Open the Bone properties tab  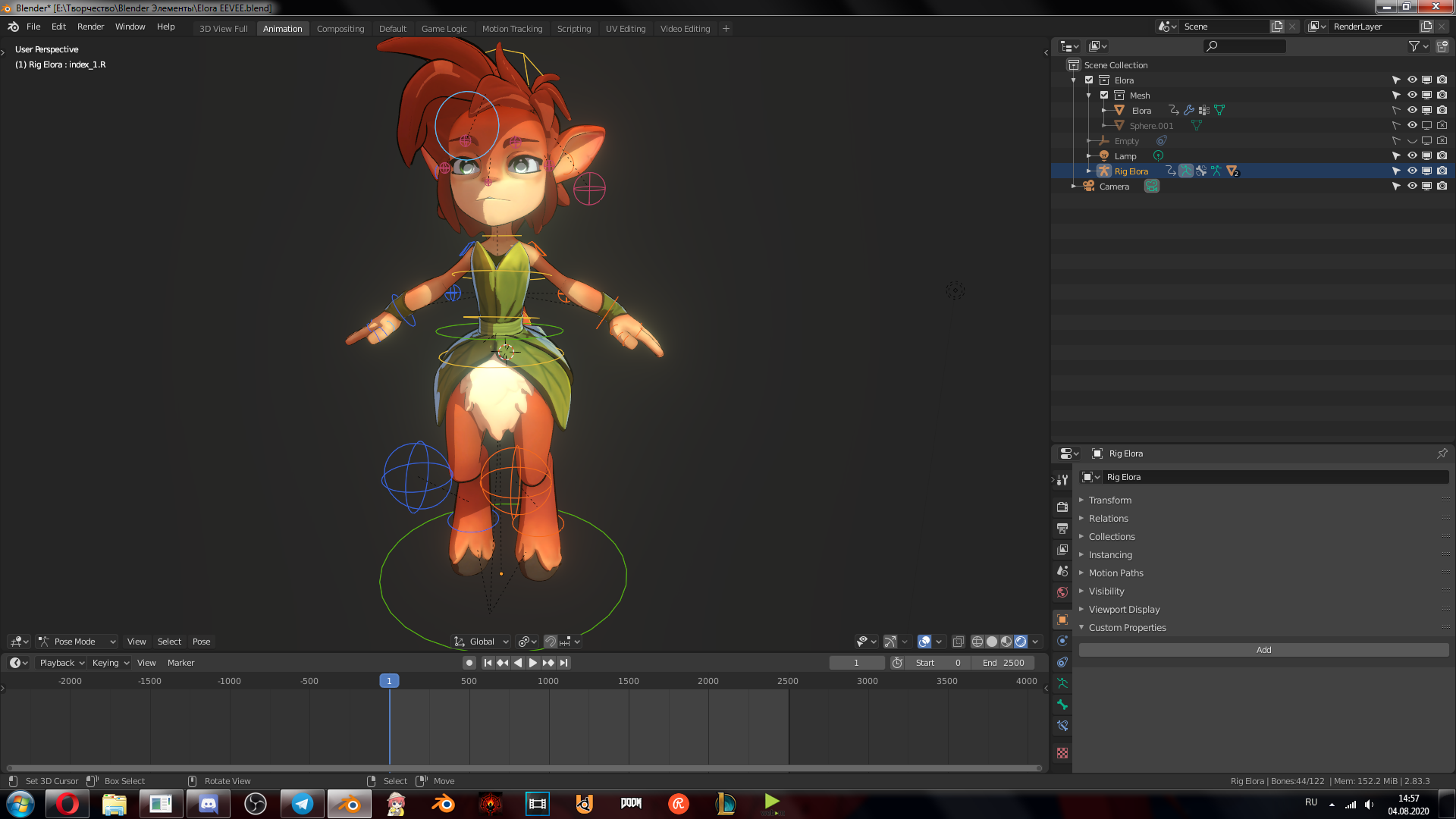pos(1062,704)
